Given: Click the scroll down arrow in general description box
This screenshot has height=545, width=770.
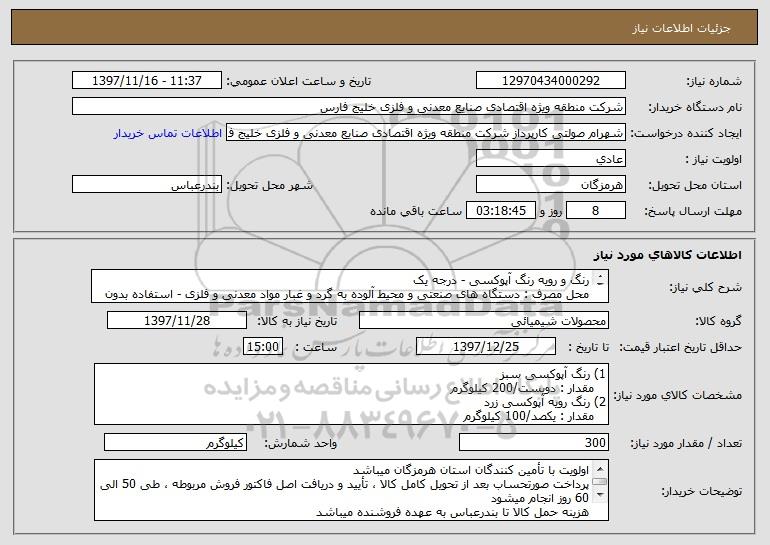Looking at the screenshot, I should coord(600,285).
